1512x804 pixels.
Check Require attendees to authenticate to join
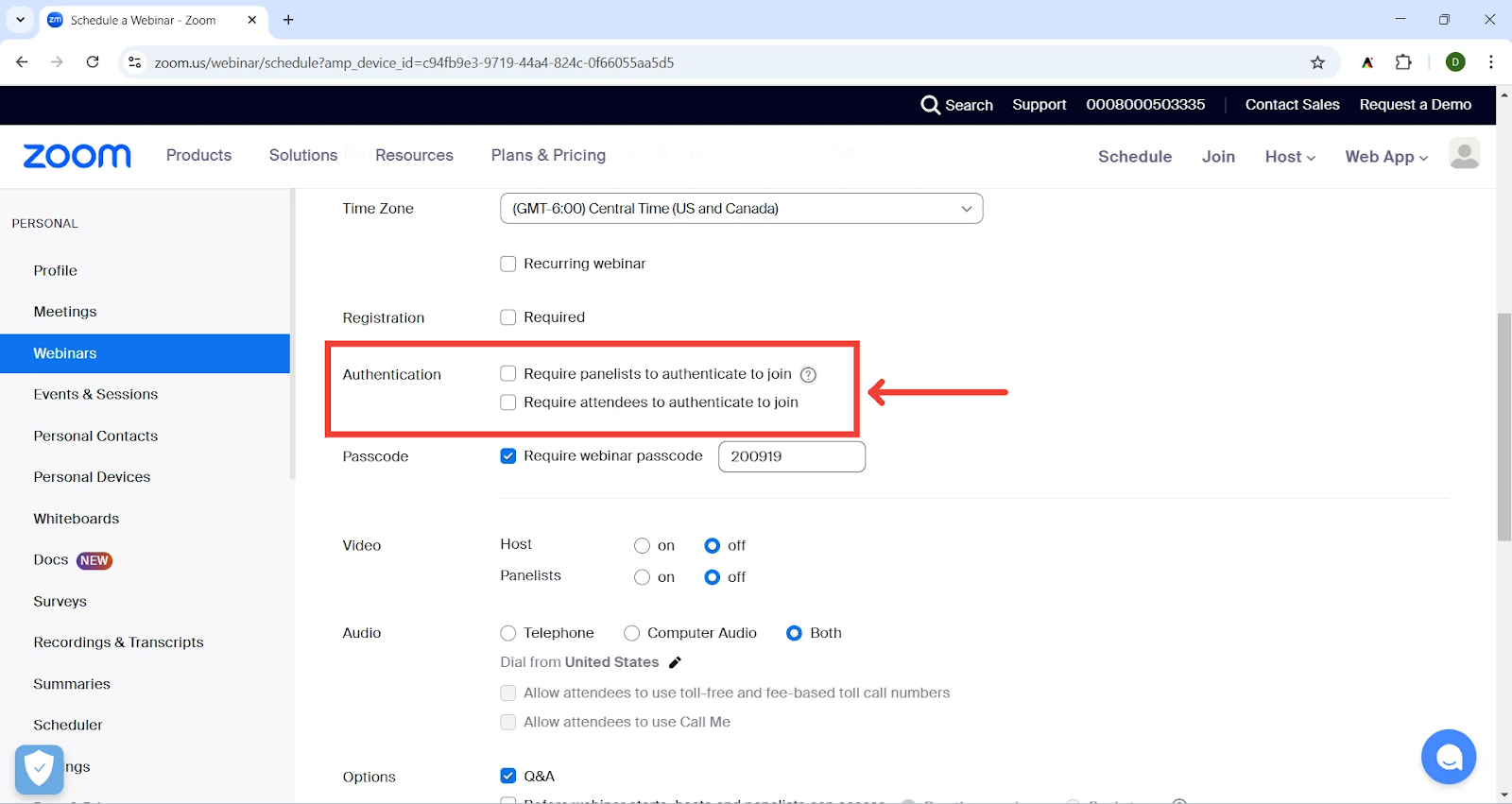point(508,402)
